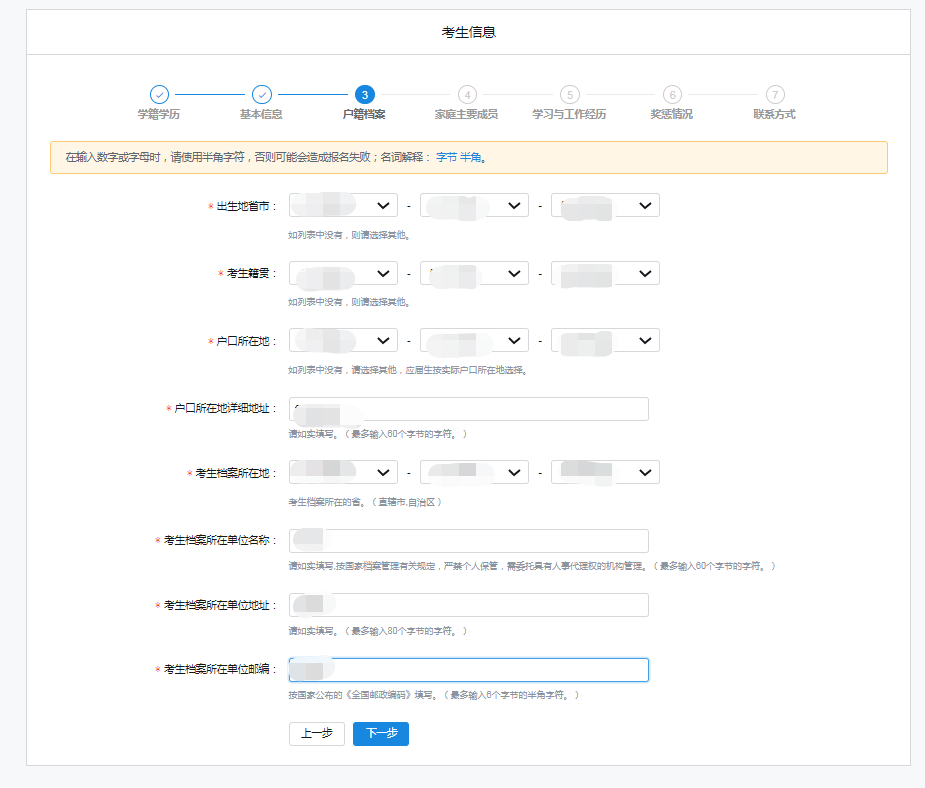
Task: Click the step 5 学习与工作经历 circle
Action: [x=569, y=94]
